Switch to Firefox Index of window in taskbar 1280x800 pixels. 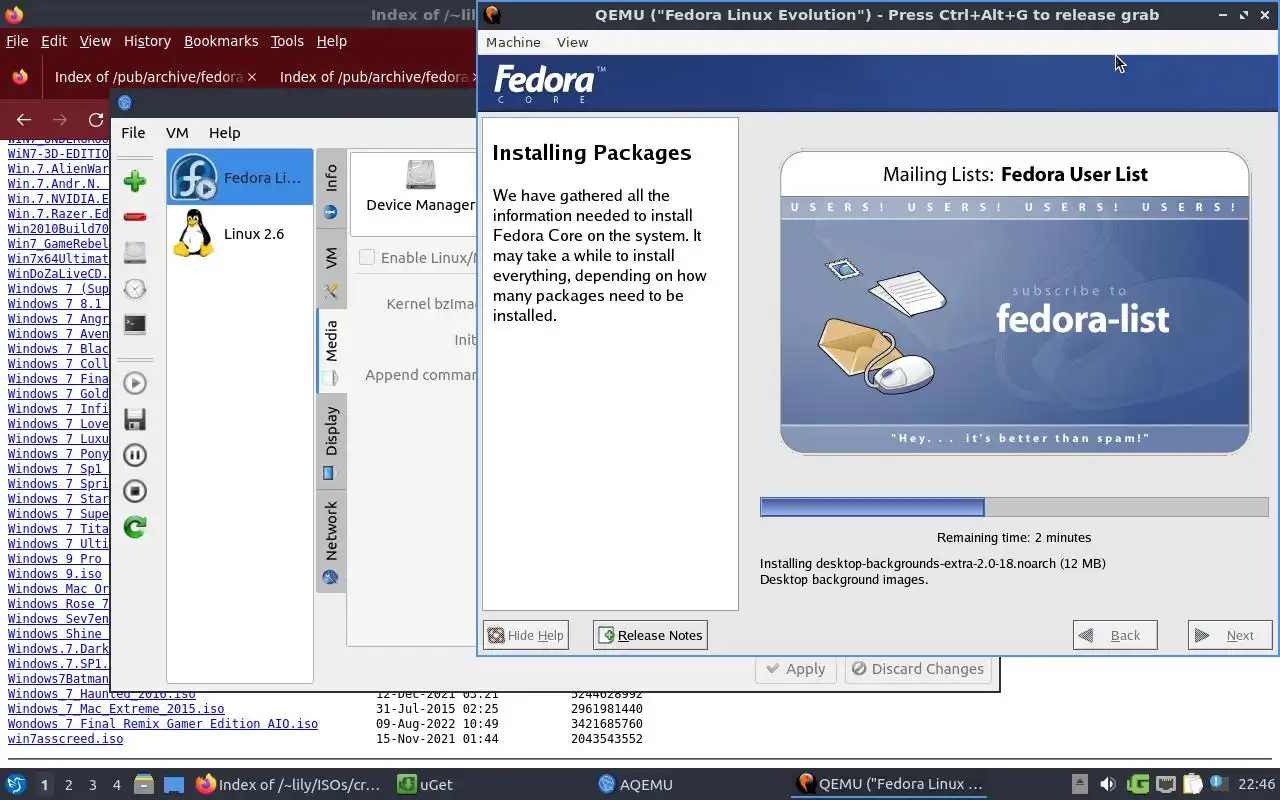[288, 785]
